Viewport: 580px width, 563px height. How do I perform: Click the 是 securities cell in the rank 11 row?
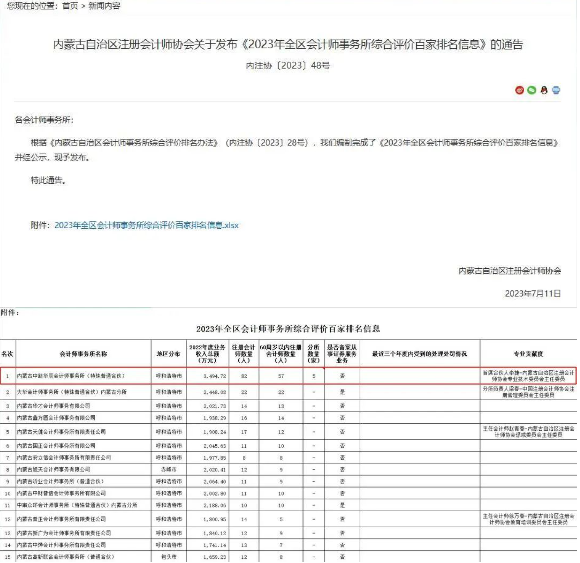click(342, 505)
